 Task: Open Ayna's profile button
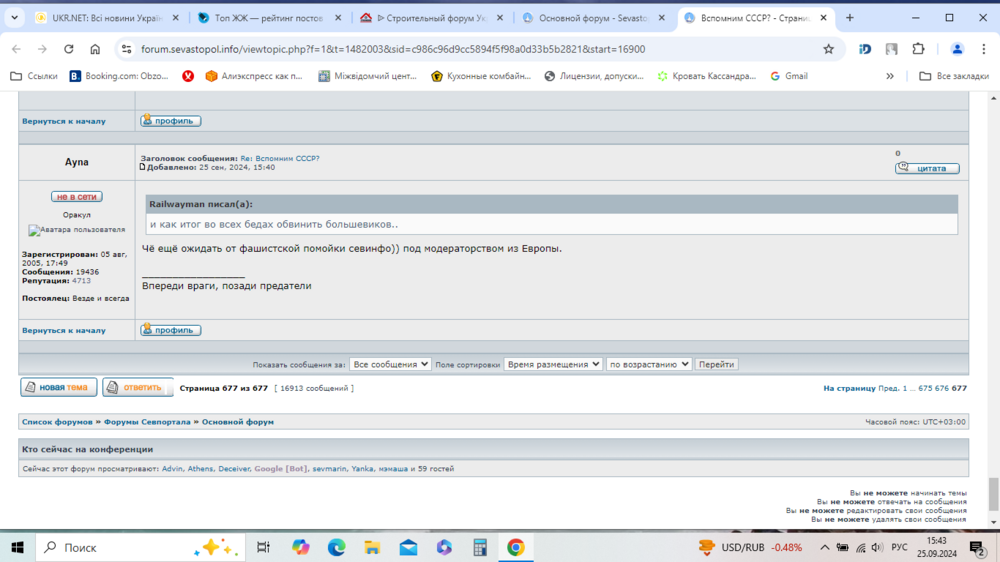(171, 330)
